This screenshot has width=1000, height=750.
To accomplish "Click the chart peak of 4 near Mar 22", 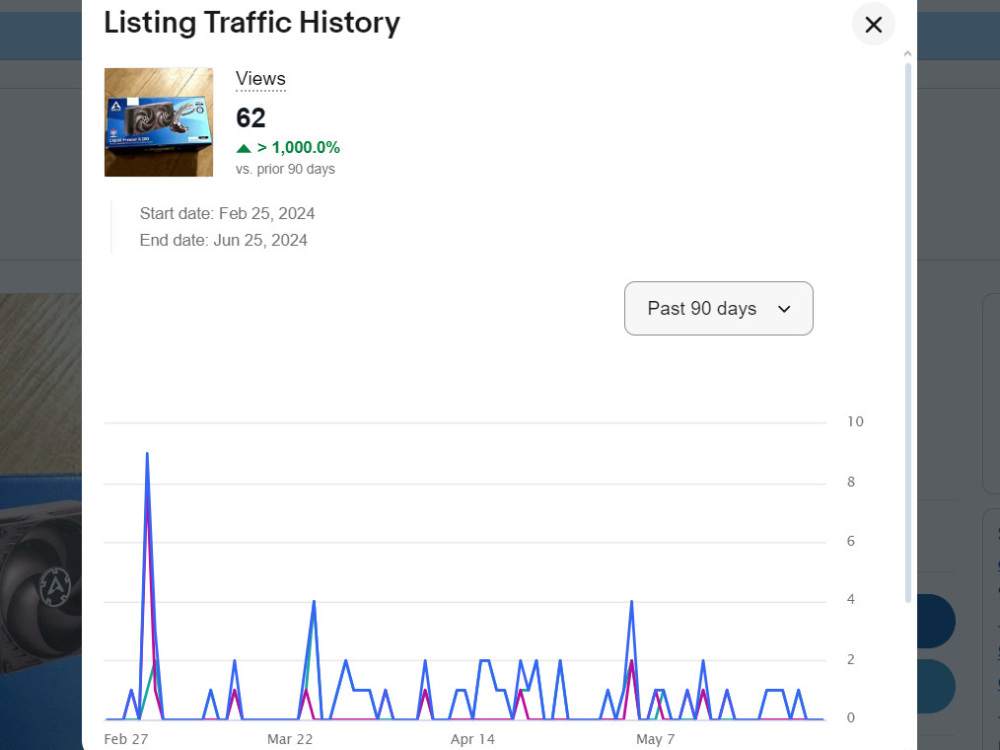I will [314, 601].
